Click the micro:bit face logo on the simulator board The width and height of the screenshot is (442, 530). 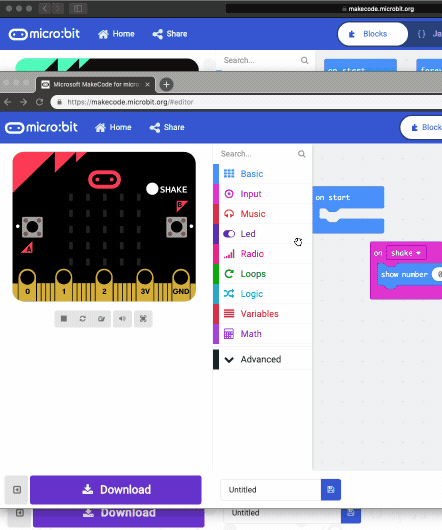(104, 179)
